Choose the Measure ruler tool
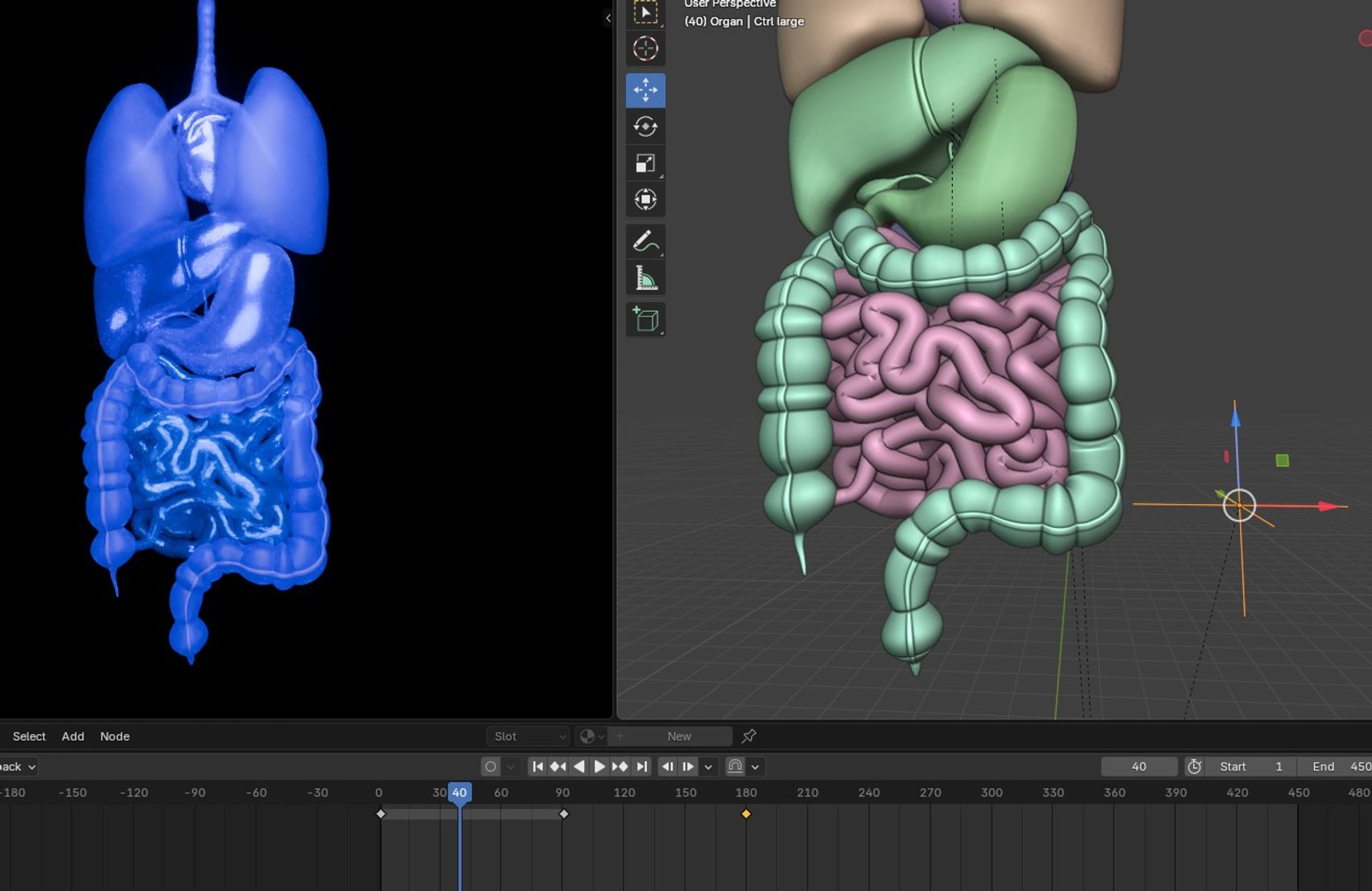The height and width of the screenshot is (891, 1372). [x=645, y=278]
